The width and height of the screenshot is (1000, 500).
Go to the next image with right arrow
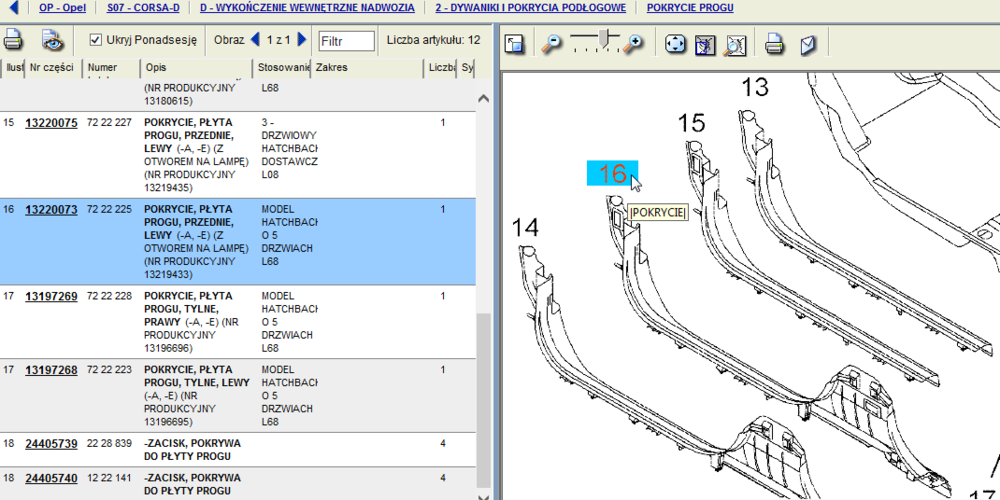pos(302,40)
